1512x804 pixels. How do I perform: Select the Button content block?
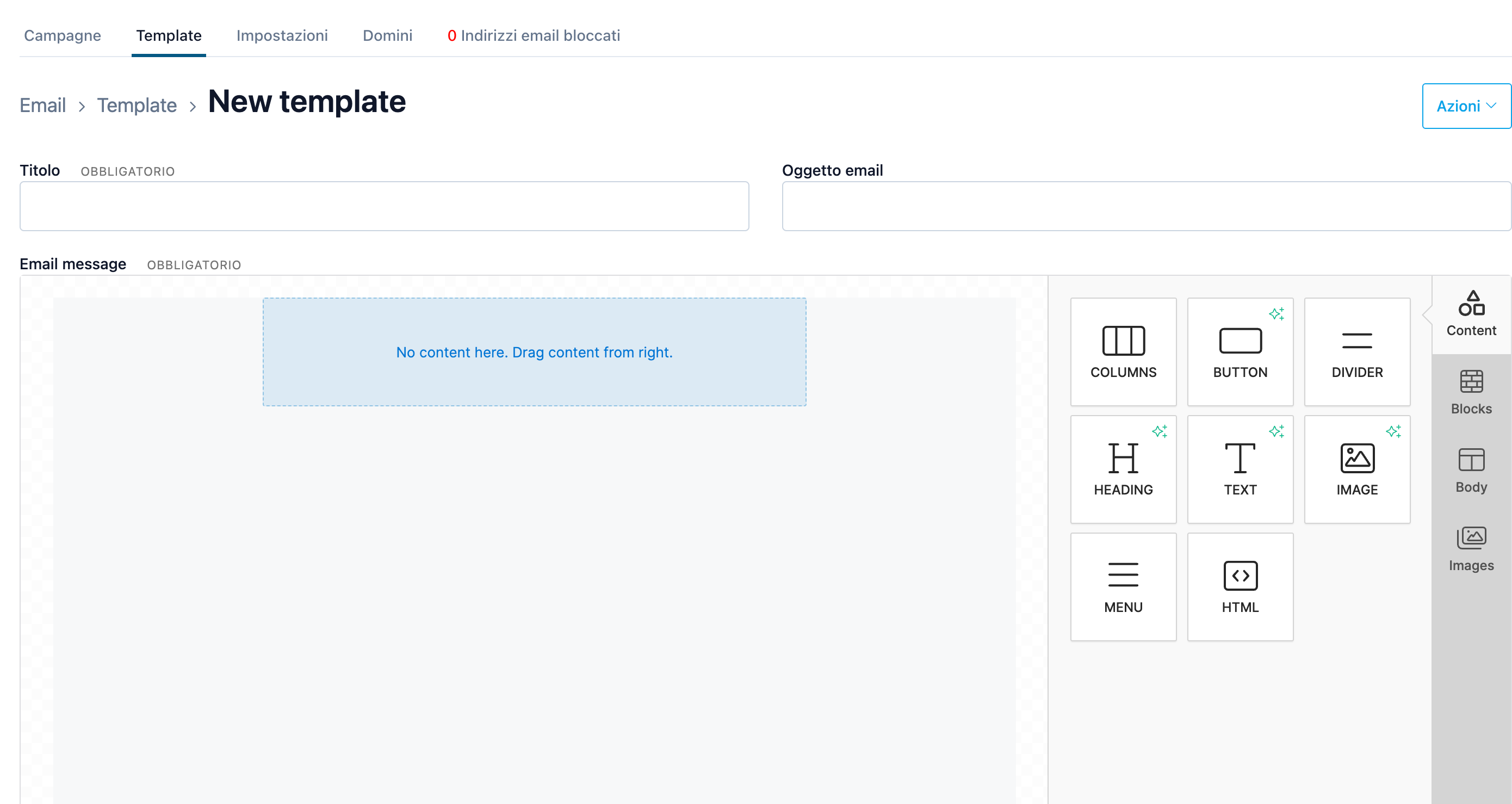pyautogui.click(x=1240, y=351)
